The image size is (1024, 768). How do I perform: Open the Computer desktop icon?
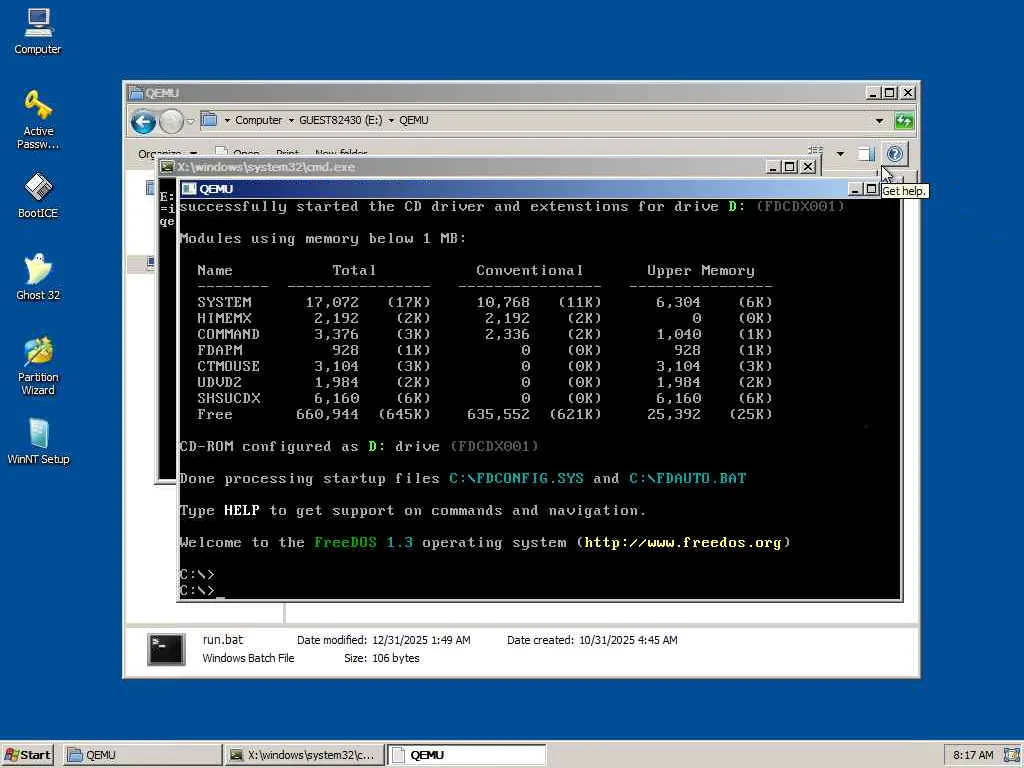38,31
